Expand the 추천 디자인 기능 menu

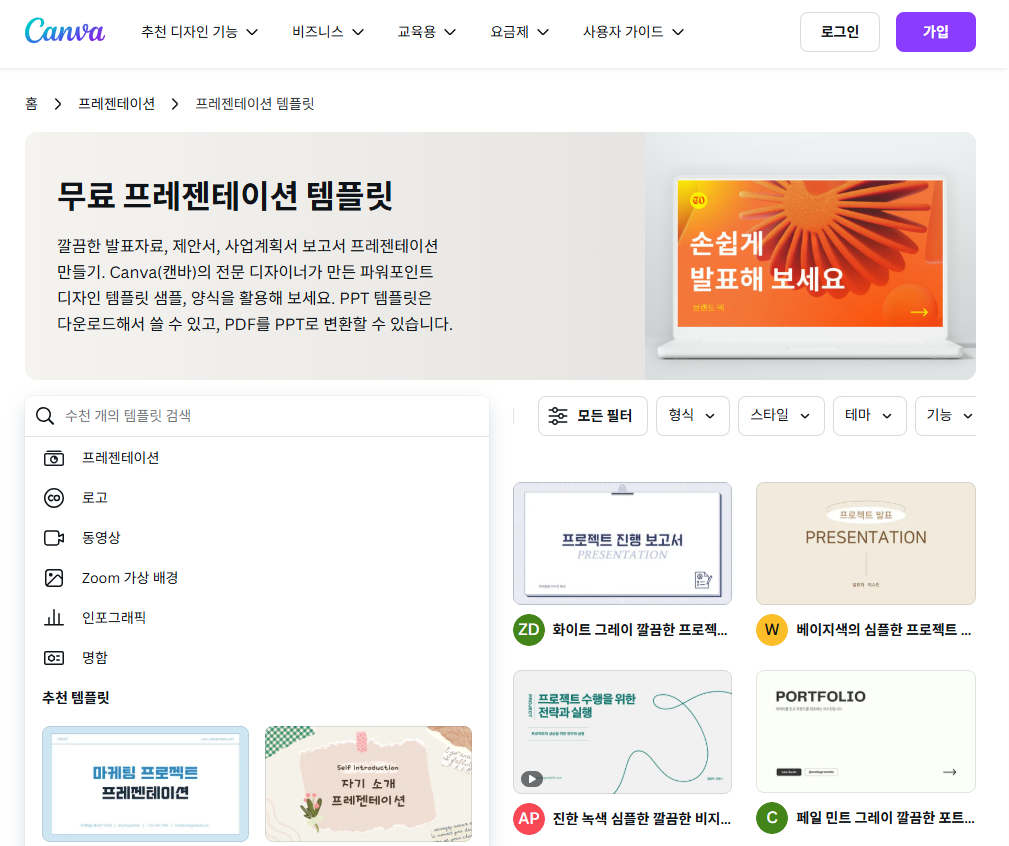199,32
